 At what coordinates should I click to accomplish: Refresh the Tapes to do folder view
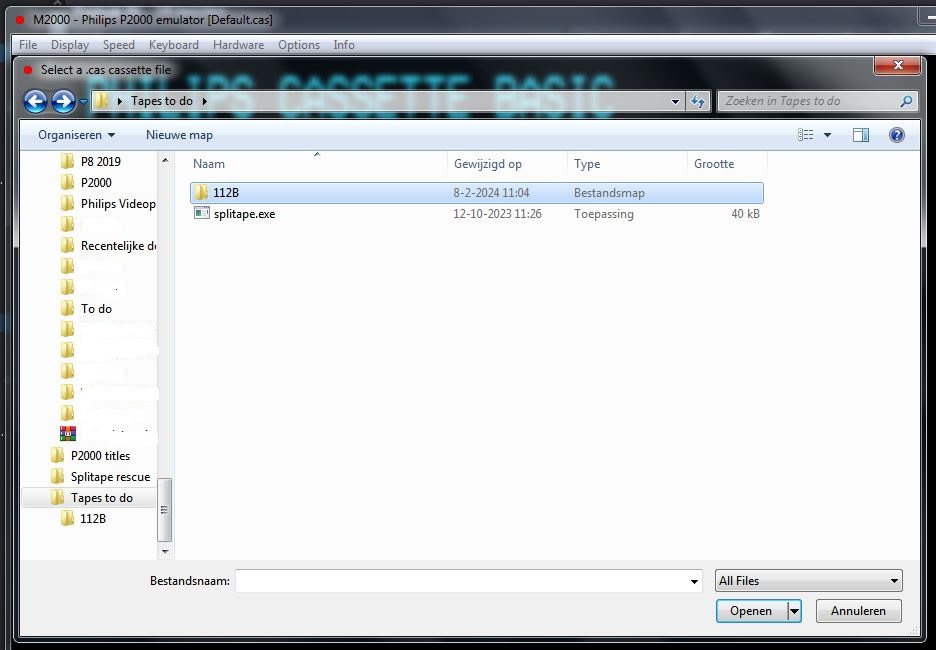(x=697, y=101)
